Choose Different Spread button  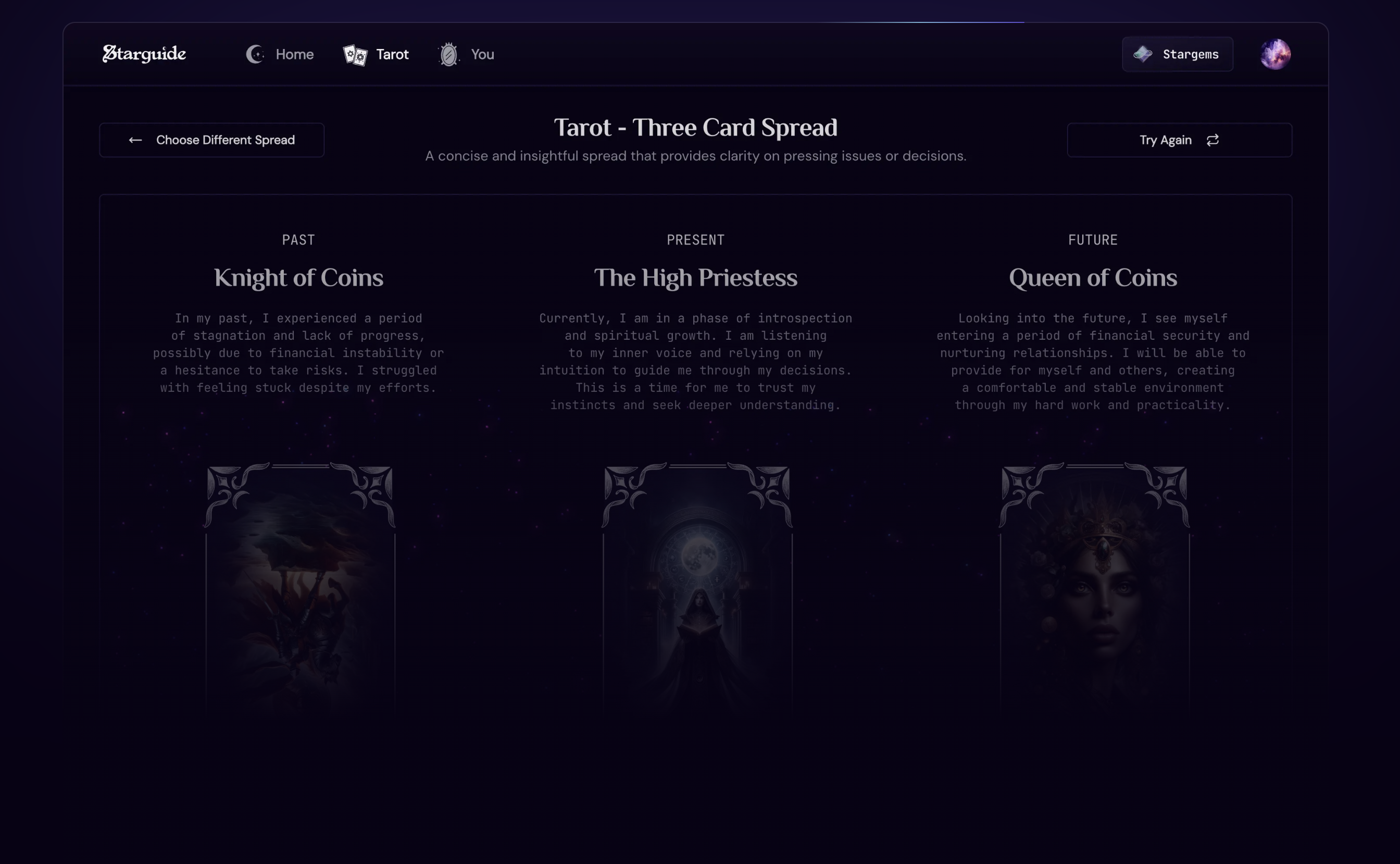click(x=212, y=140)
